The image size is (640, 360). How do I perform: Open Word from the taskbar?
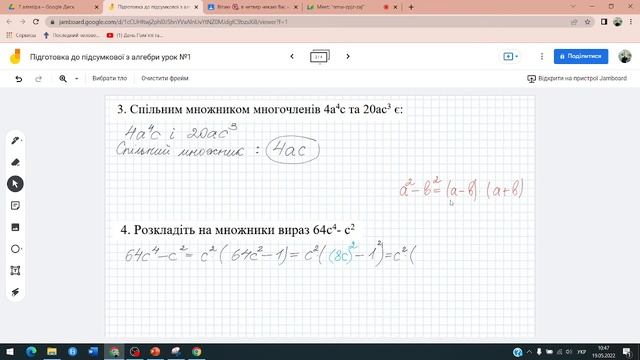(x=93, y=351)
